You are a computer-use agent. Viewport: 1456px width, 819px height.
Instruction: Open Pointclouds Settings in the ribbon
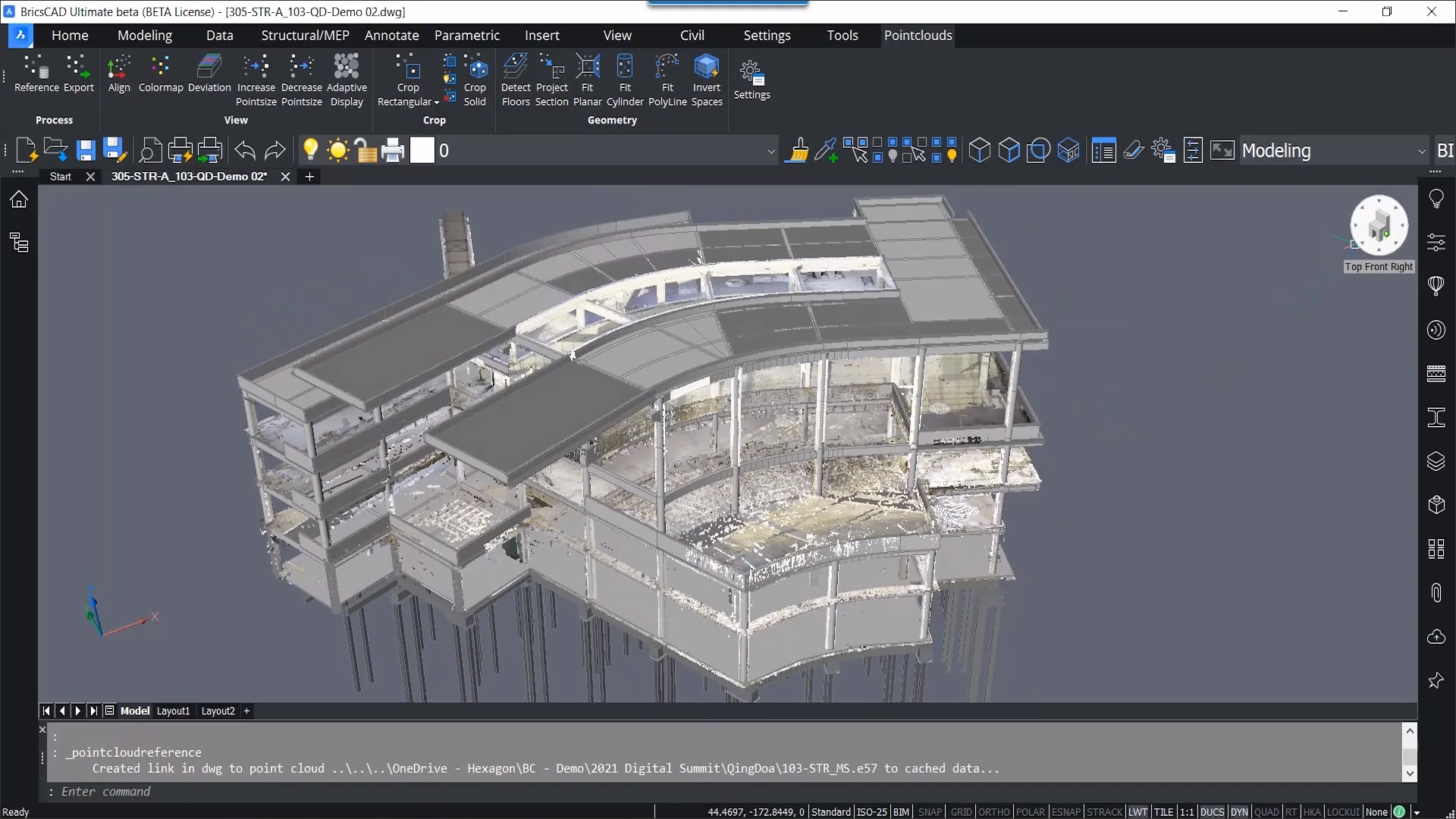pos(752,78)
